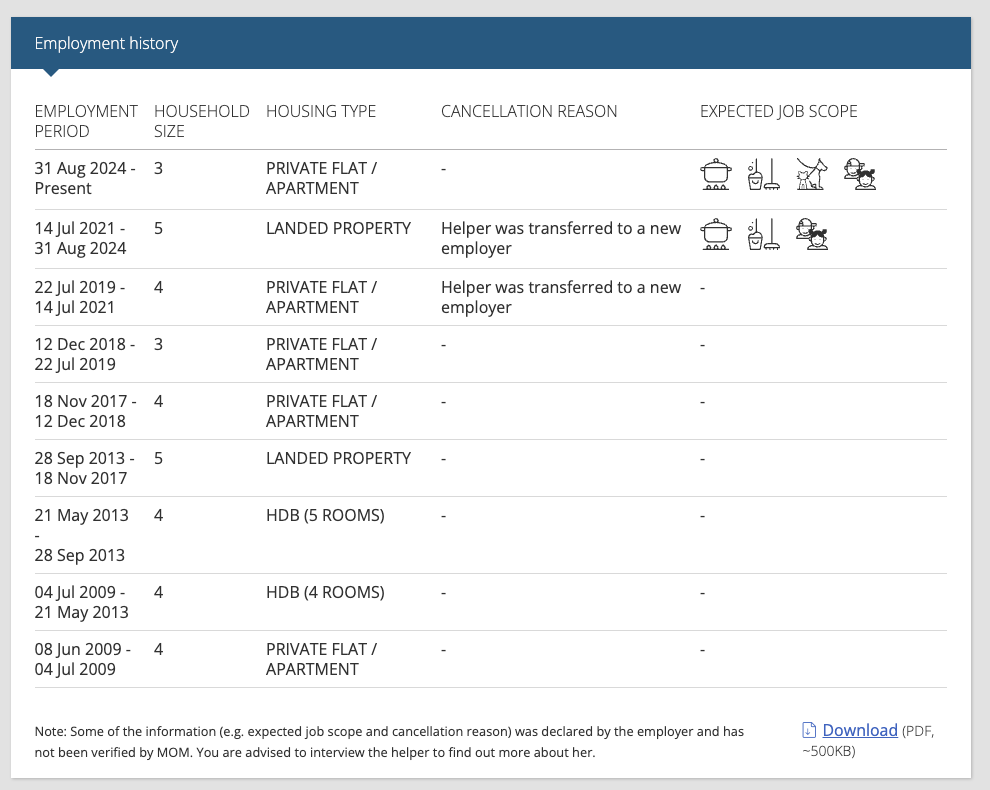Click the MOM verification note text
990x790 pixels.
click(x=389, y=742)
